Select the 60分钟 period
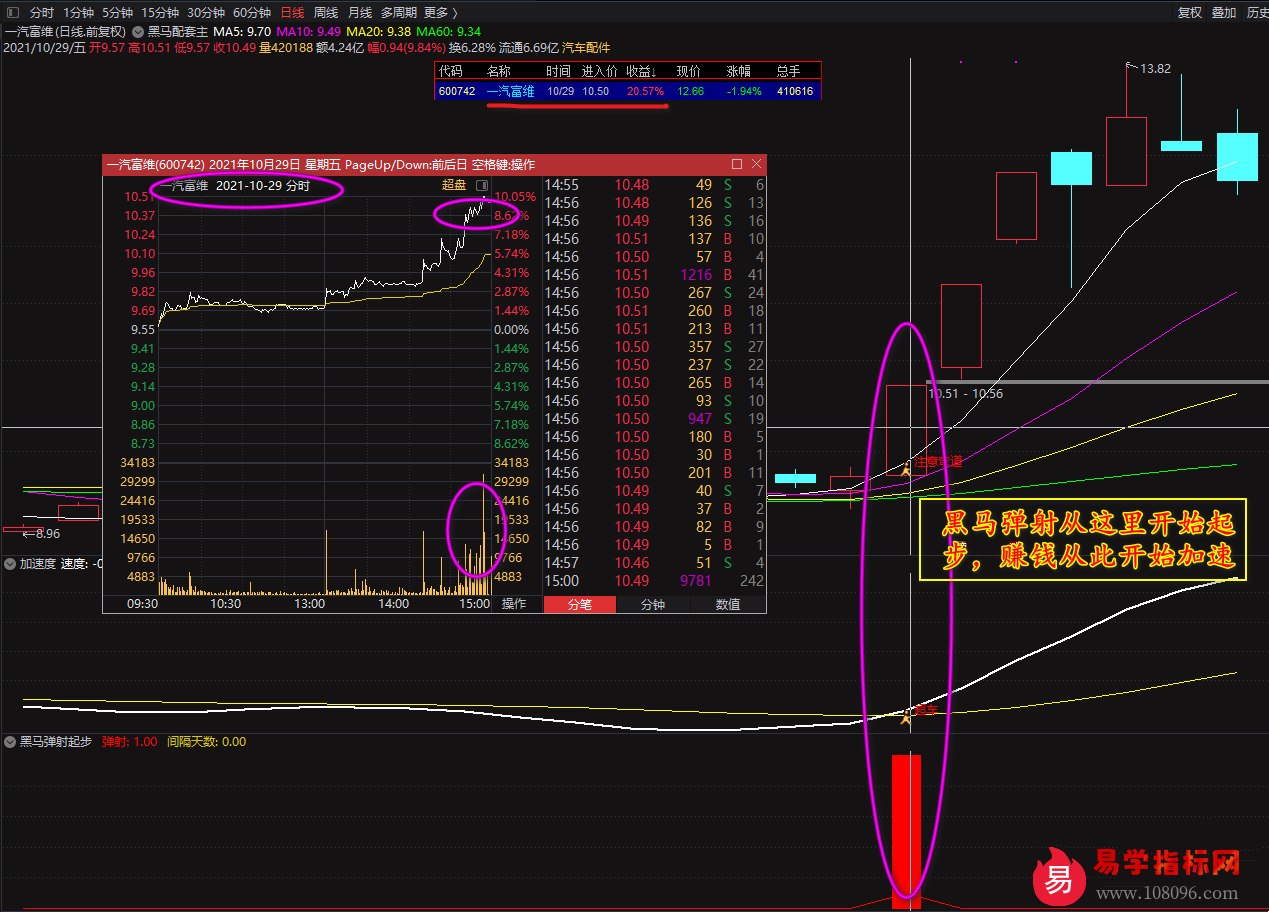The height and width of the screenshot is (912, 1269). (x=252, y=13)
